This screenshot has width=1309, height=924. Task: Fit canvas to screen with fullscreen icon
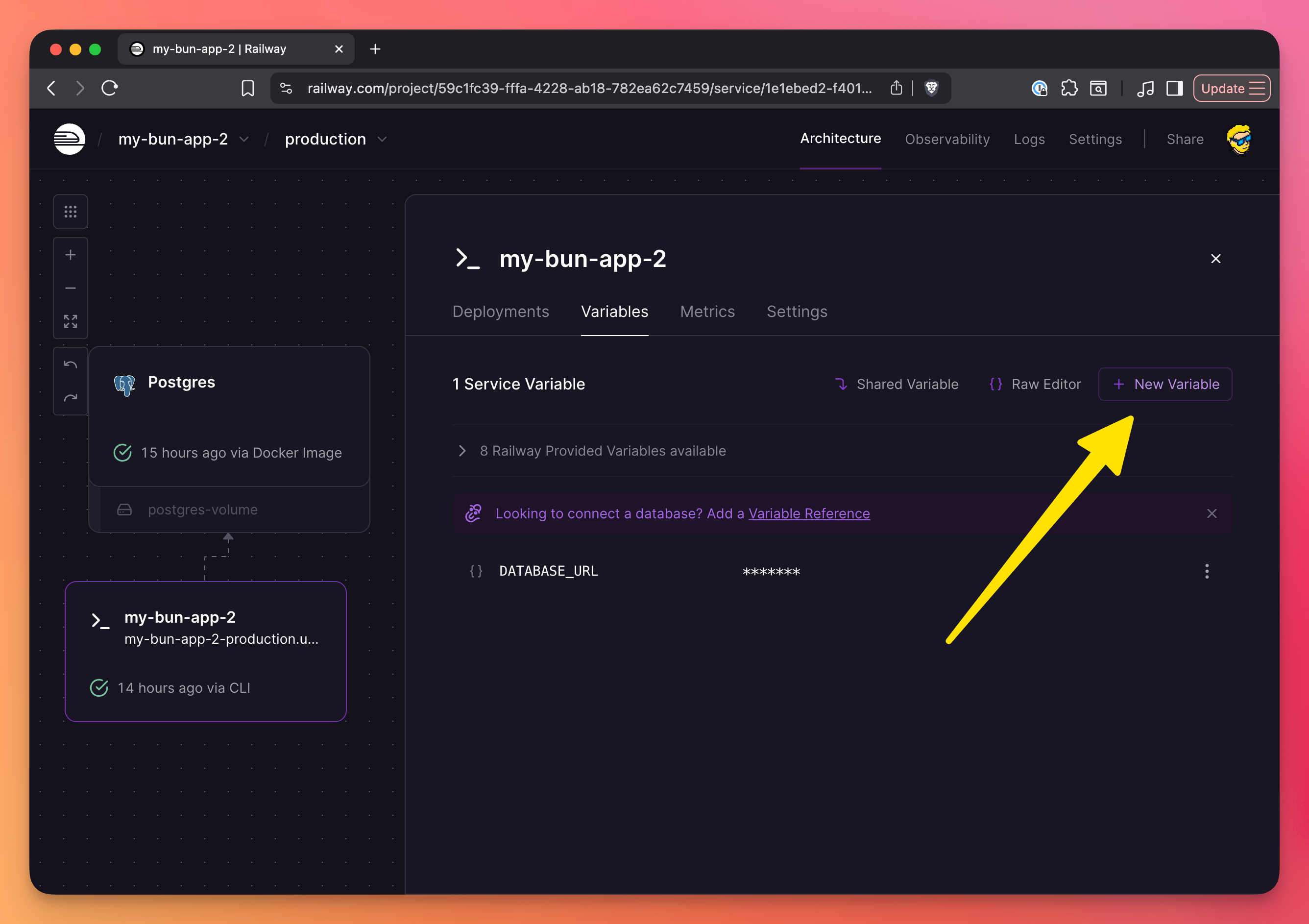[70, 321]
